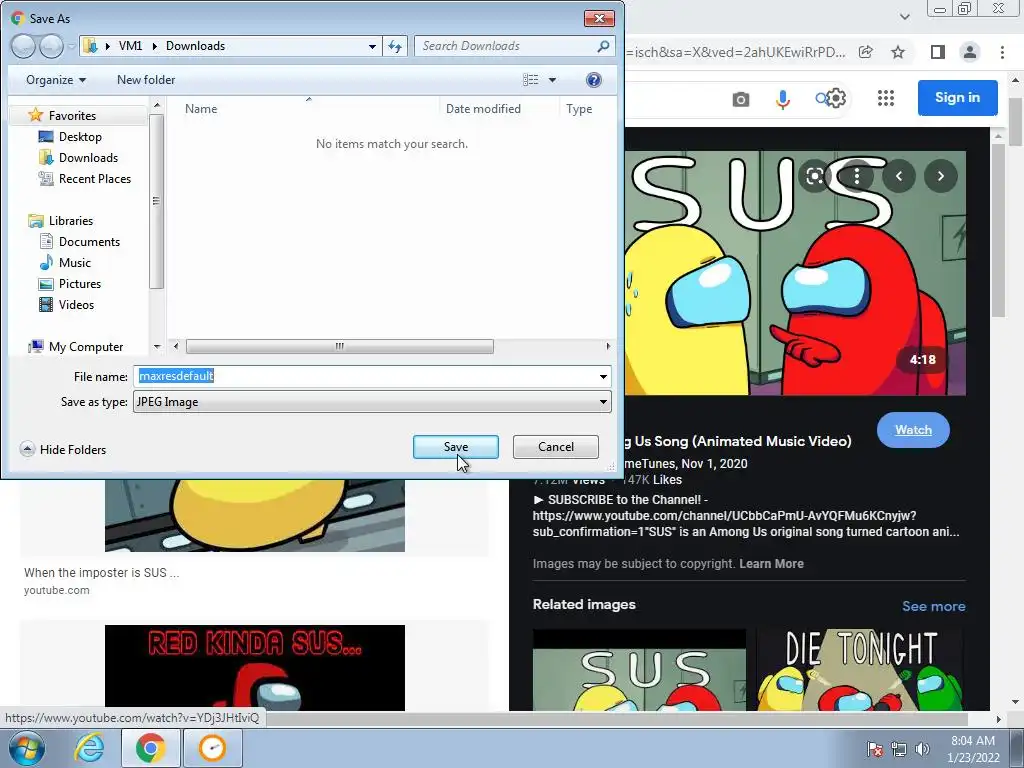The height and width of the screenshot is (768, 1024).
Task: Sort by Type column header
Action: coord(579,109)
